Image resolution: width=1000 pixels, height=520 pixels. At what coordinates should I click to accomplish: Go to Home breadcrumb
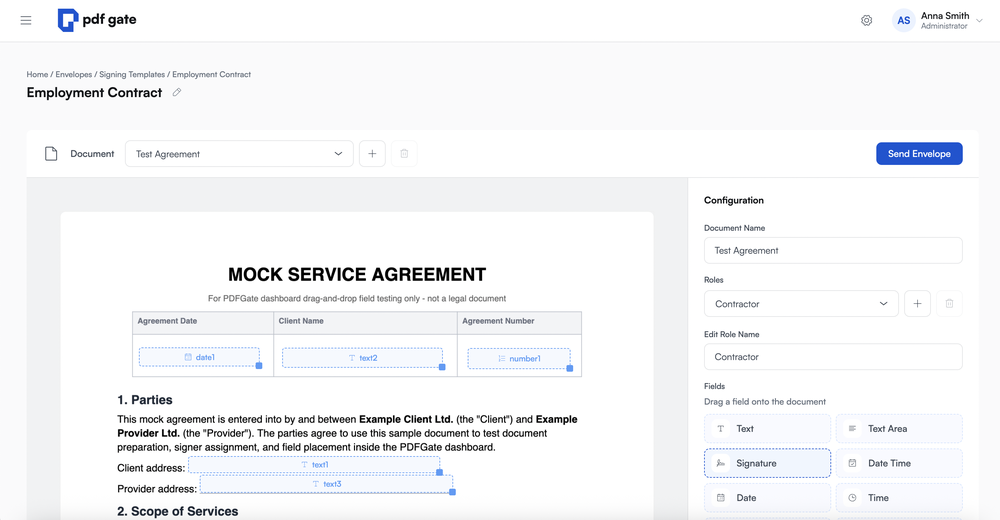coord(37,75)
